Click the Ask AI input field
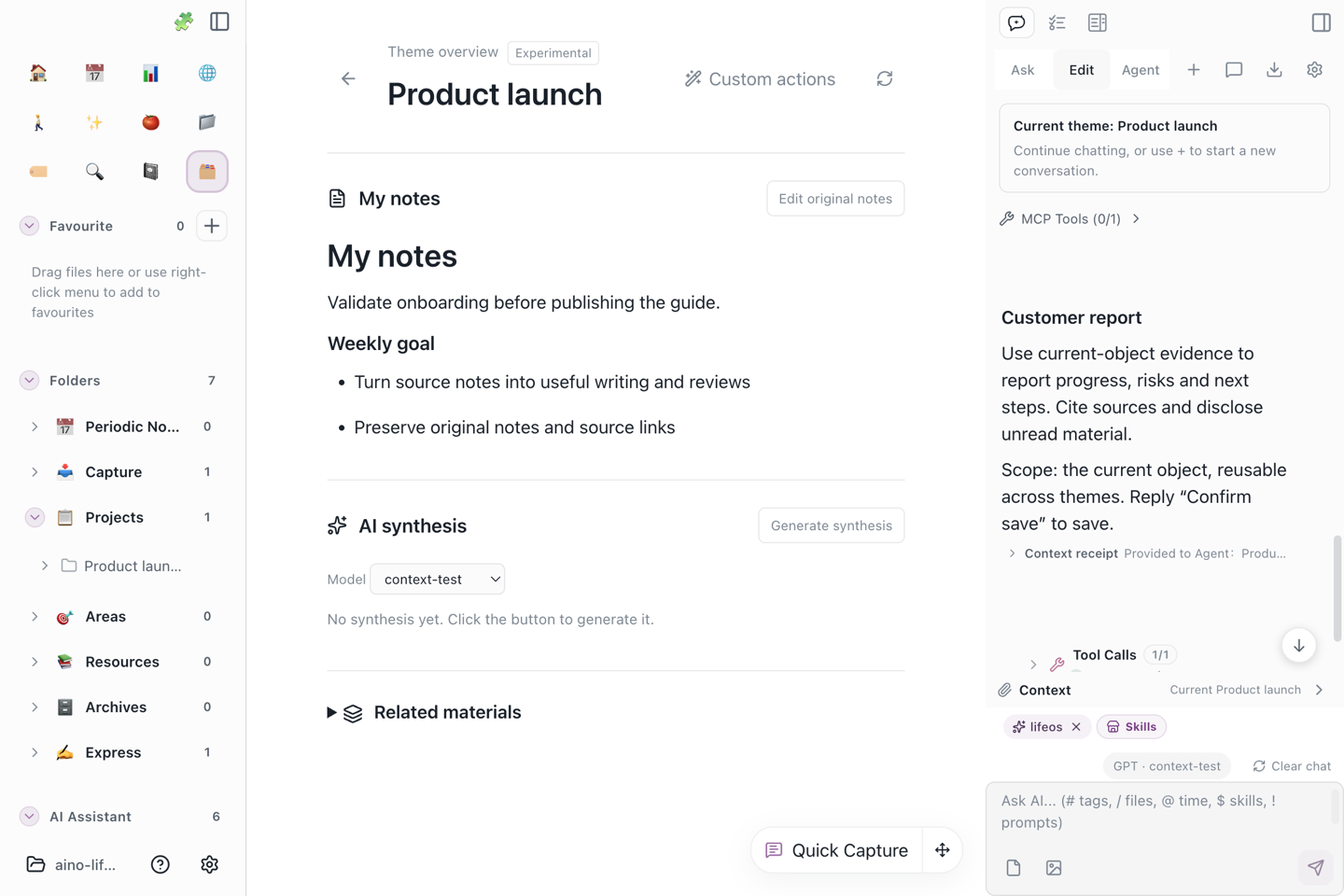1344x896 pixels. pyautogui.click(x=1164, y=812)
